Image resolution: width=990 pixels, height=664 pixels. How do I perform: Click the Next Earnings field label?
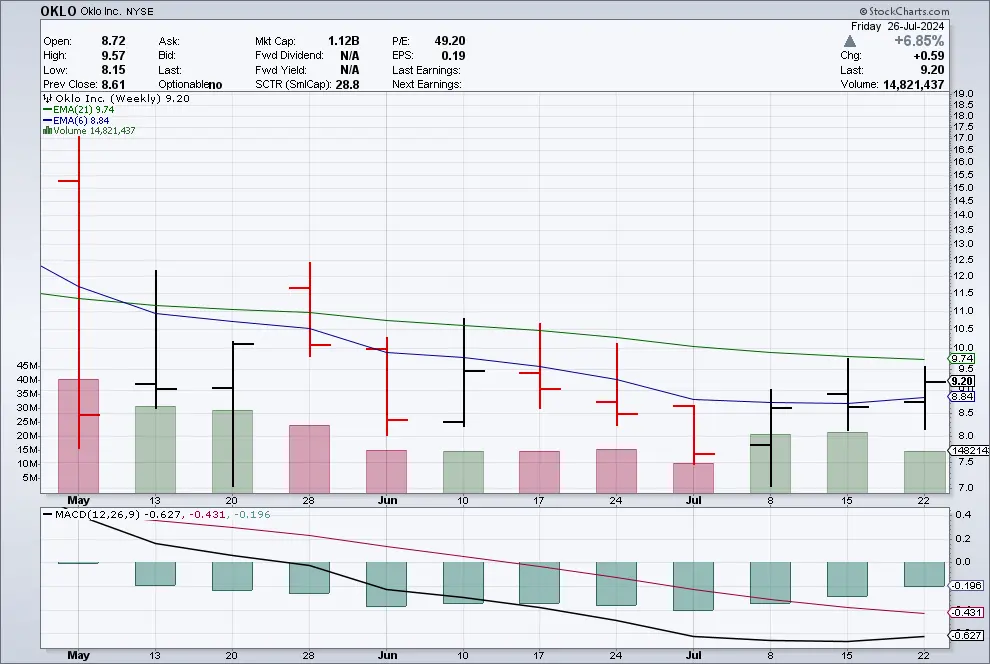point(427,84)
